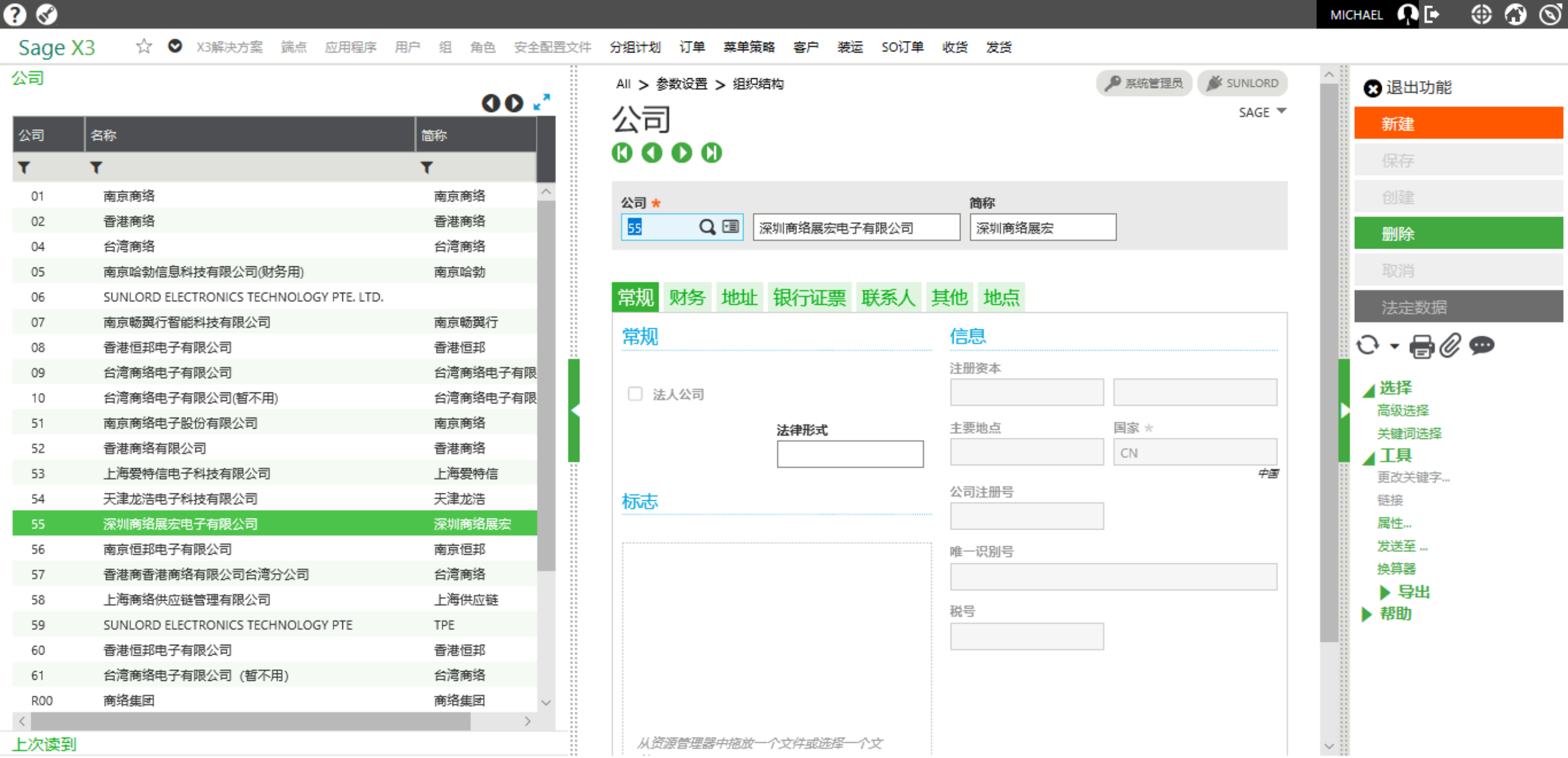
Task: Click the 新建 button
Action: pos(1458,123)
